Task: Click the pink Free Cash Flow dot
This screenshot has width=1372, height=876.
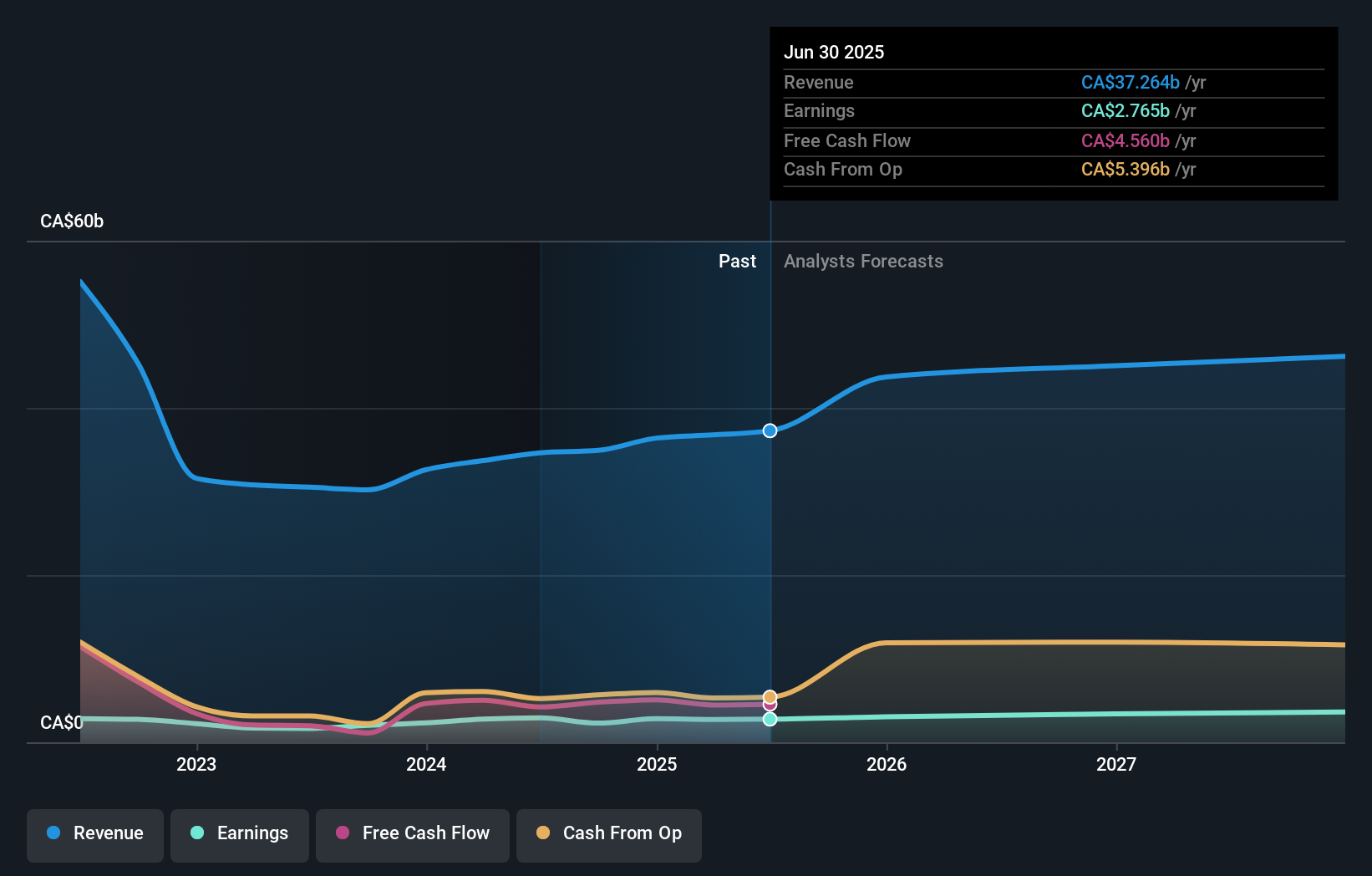Action: (x=343, y=833)
